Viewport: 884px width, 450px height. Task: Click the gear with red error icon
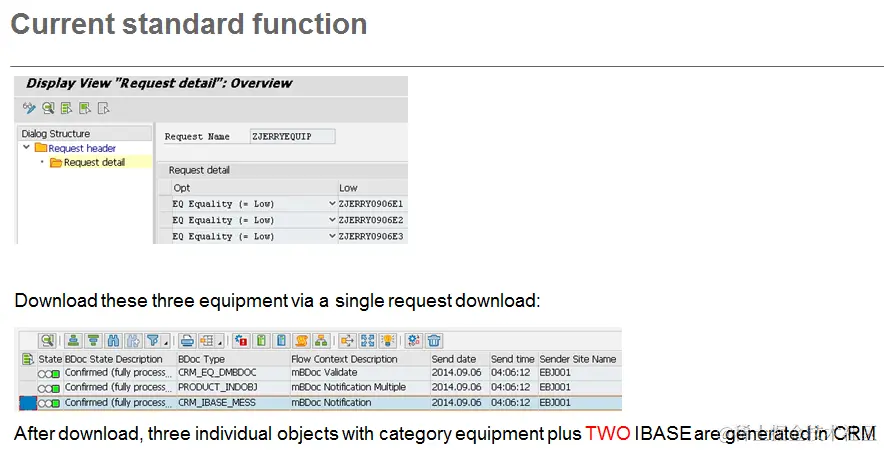click(x=241, y=341)
